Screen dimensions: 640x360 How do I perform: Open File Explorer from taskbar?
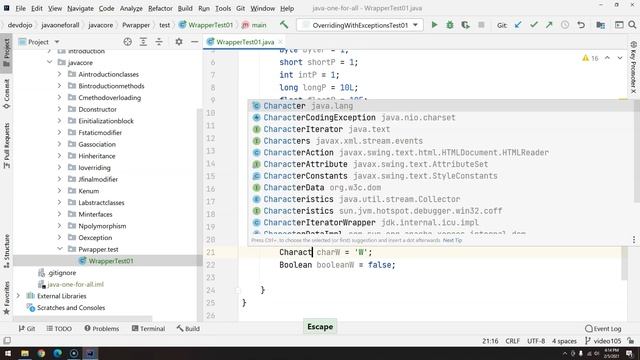pyautogui.click(x=24, y=353)
